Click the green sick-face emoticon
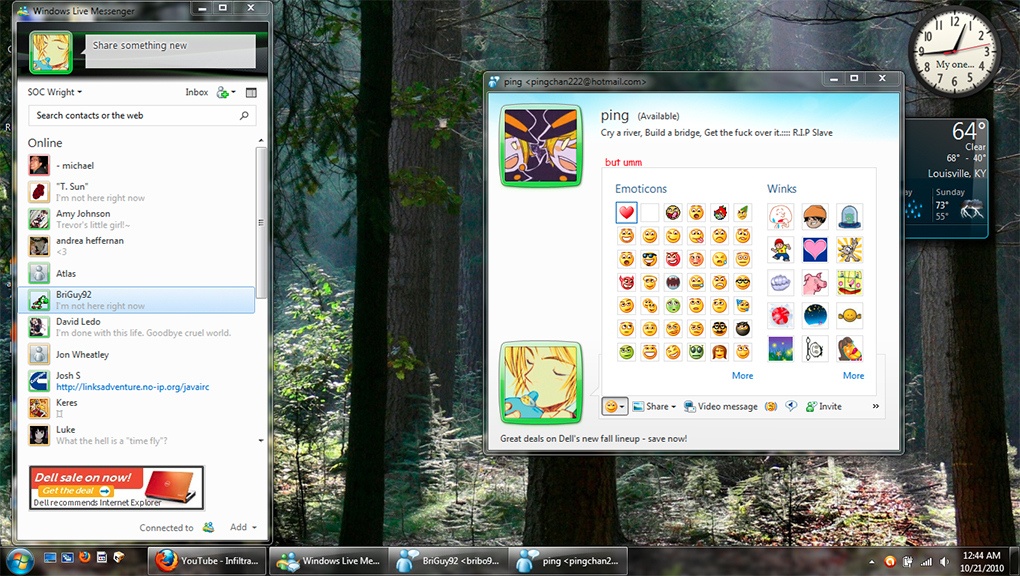Screen dimensions: 1020x576 (673, 305)
